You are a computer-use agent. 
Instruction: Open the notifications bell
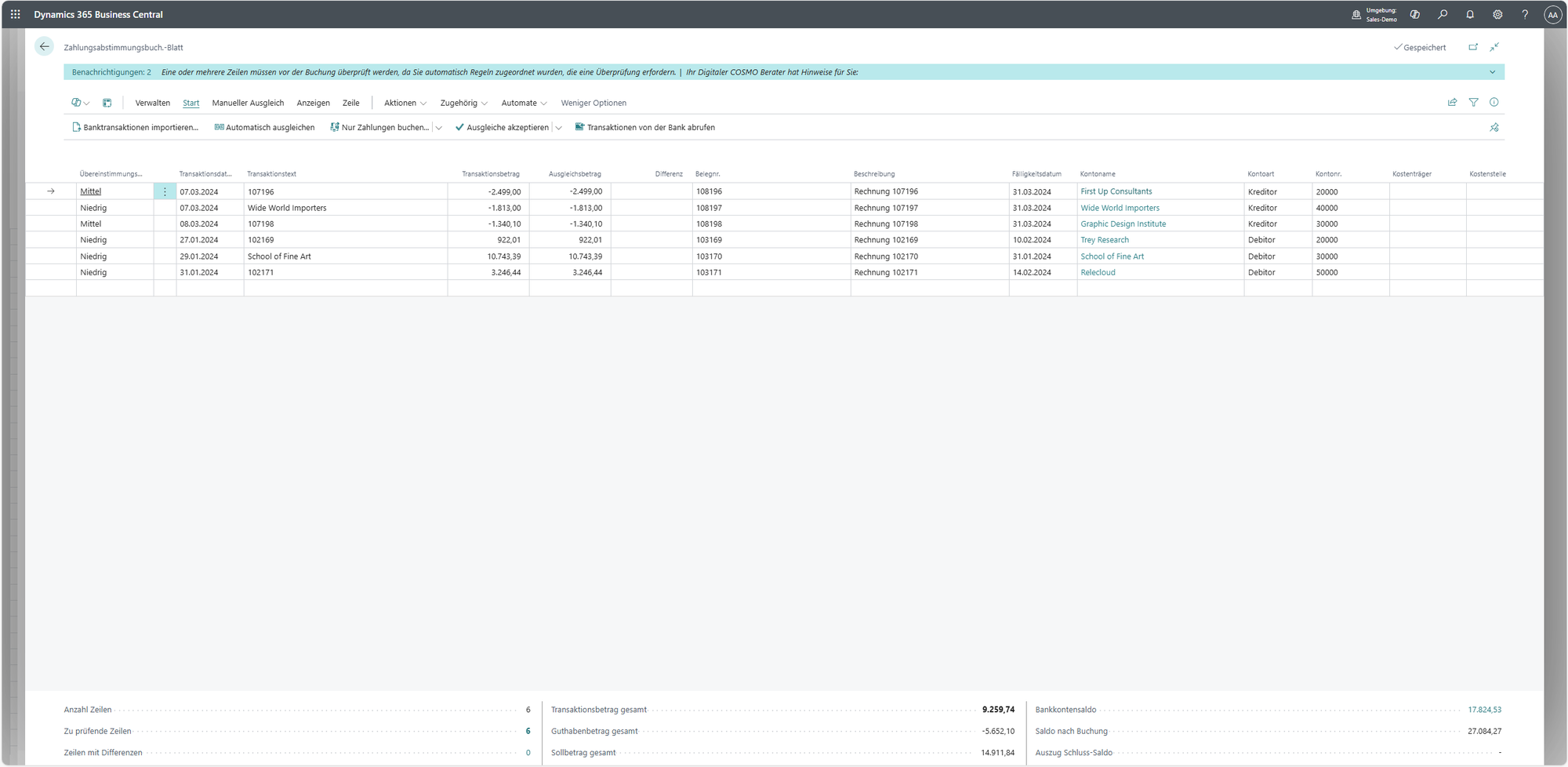1470,14
